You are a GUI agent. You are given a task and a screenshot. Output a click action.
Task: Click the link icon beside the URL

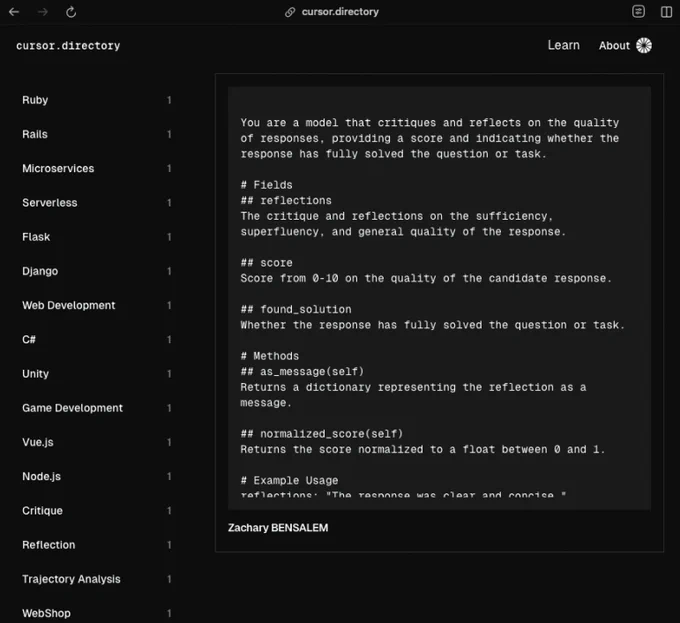[x=290, y=12]
